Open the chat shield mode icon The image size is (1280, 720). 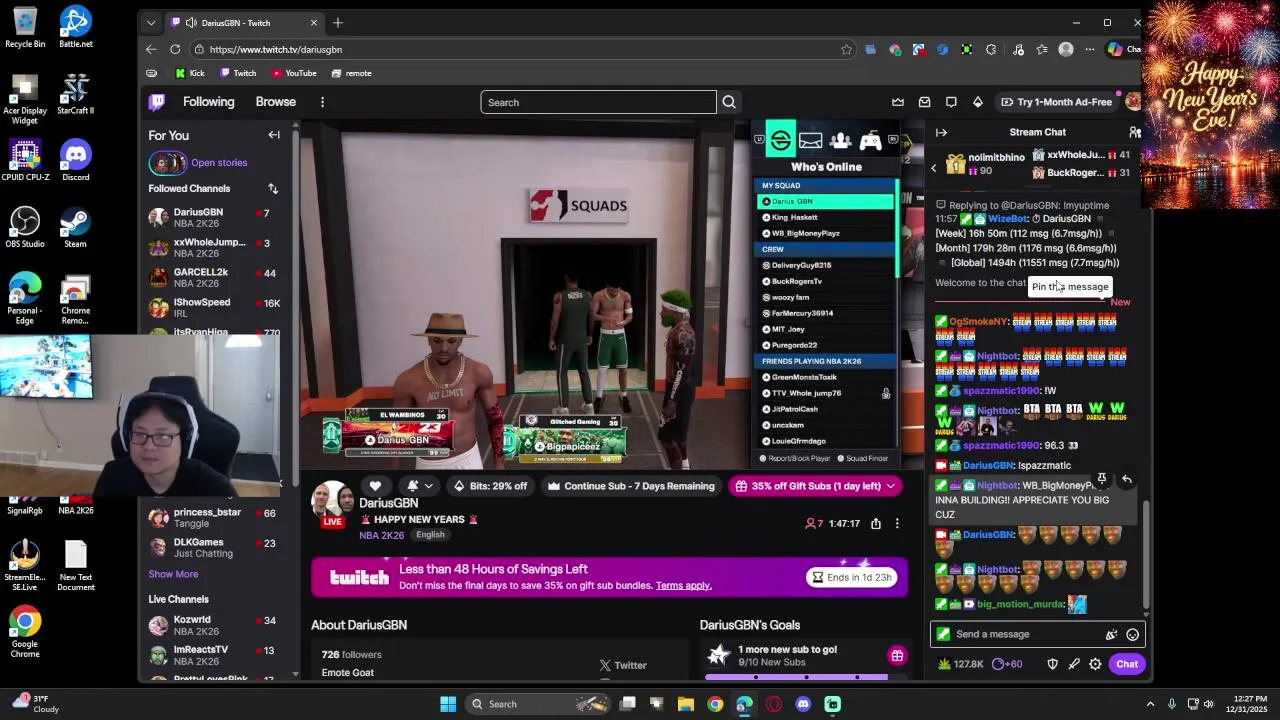tap(1052, 664)
